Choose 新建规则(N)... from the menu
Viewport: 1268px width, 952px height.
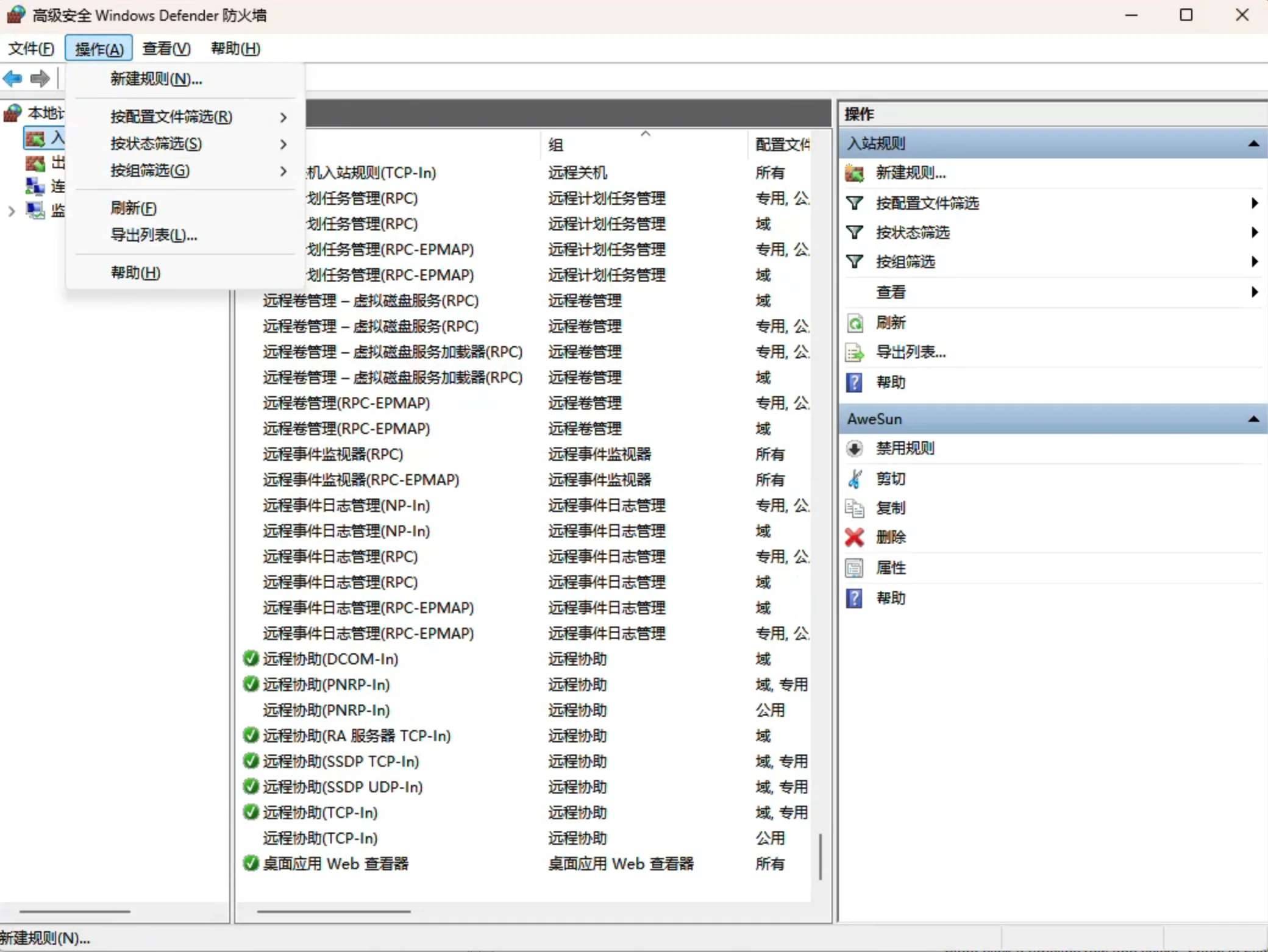click(156, 79)
